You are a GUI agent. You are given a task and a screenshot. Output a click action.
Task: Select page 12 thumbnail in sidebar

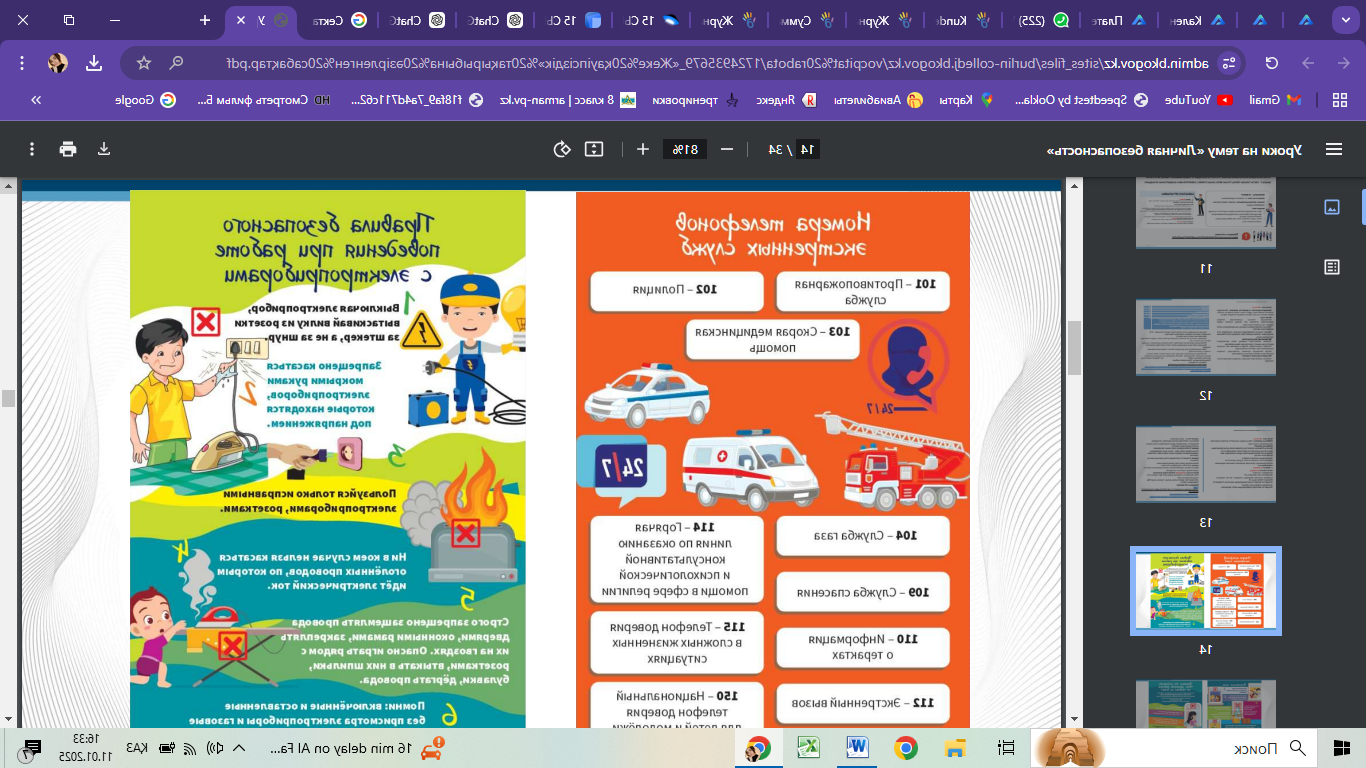tap(1206, 337)
